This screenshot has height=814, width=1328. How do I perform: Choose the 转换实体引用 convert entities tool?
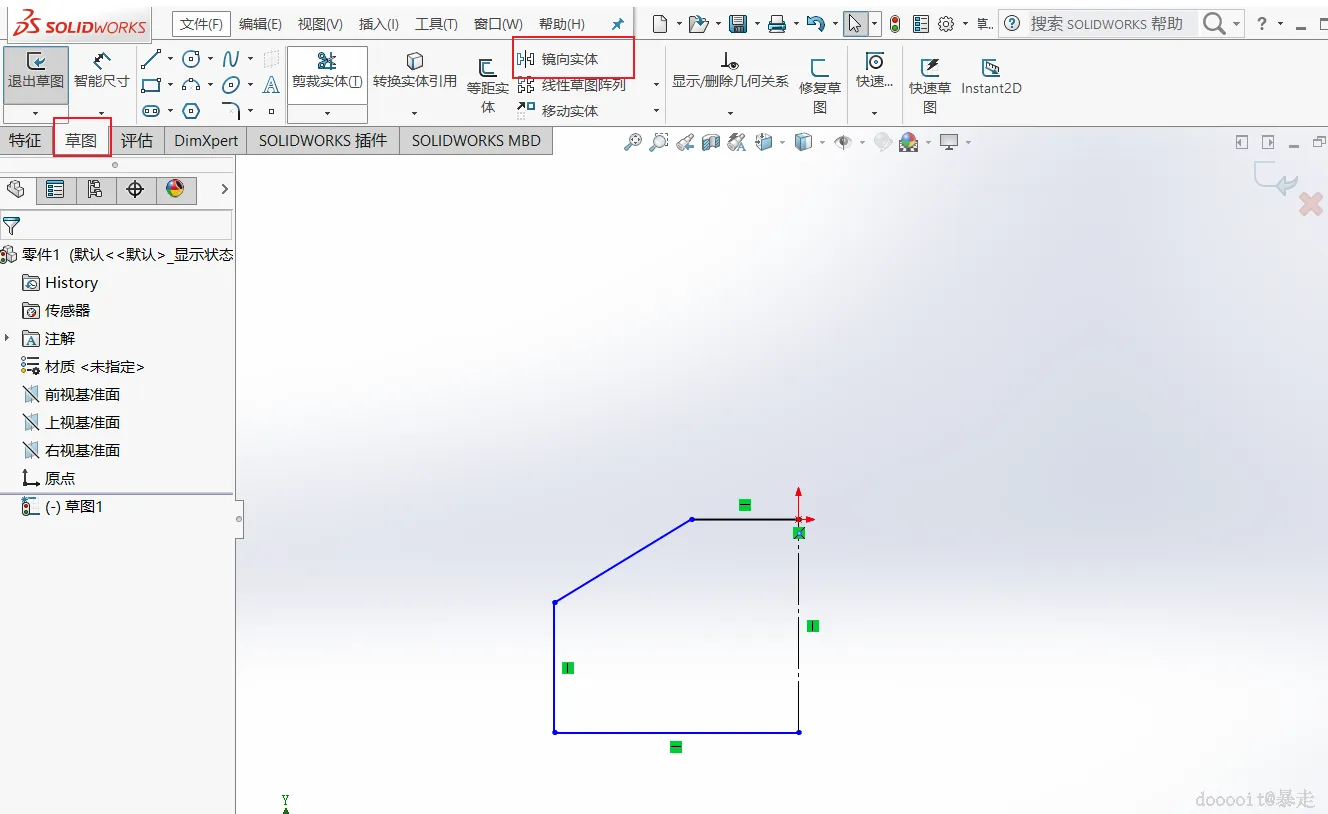[x=414, y=72]
